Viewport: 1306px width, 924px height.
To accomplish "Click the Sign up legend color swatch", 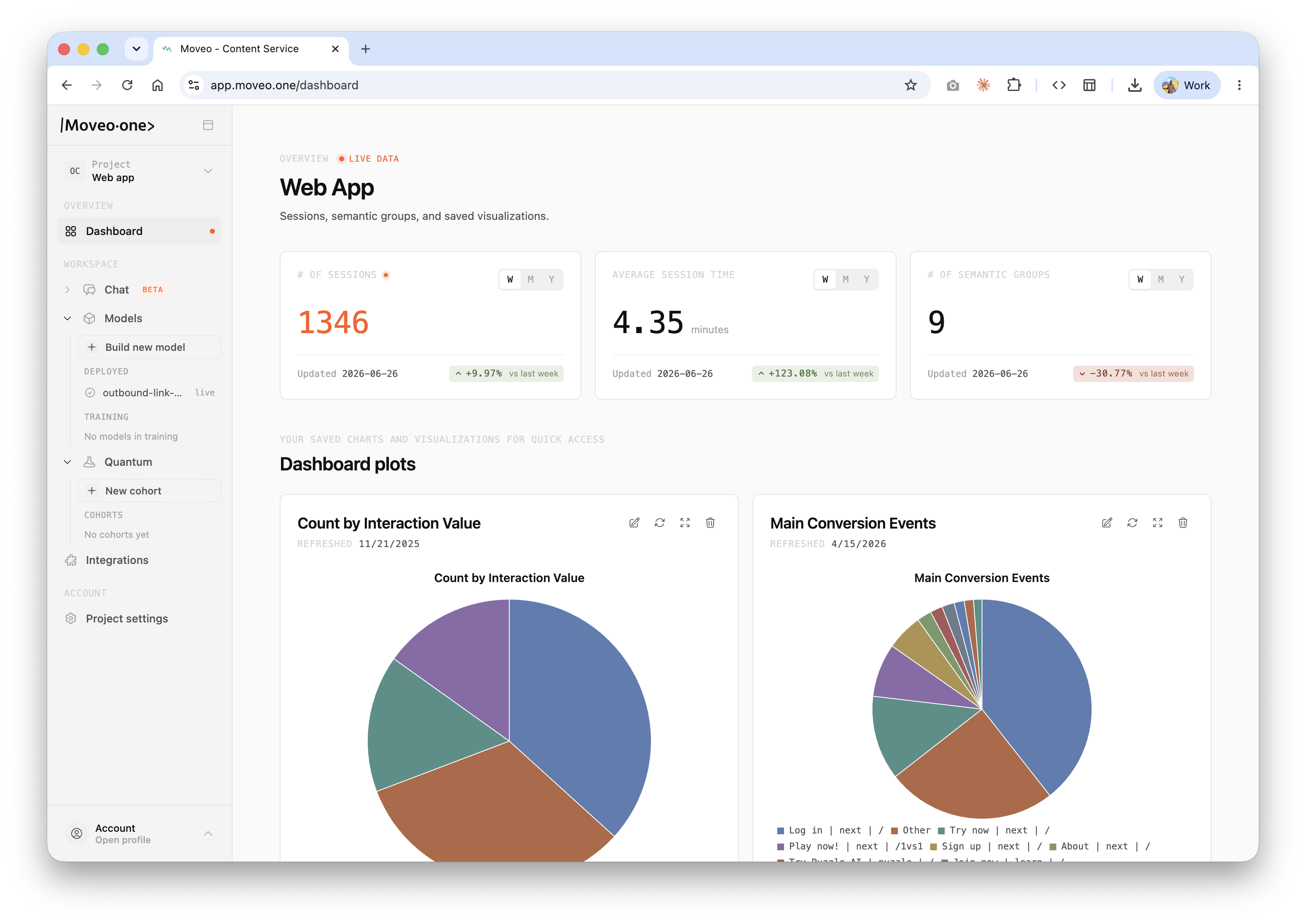I will tap(933, 847).
